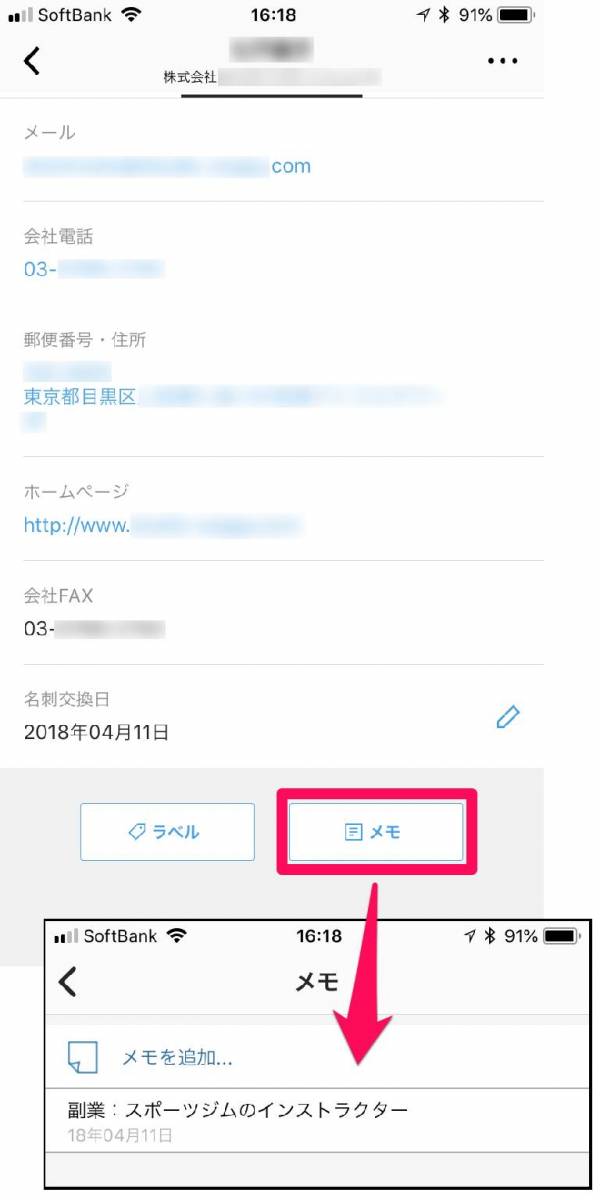The height and width of the screenshot is (1200, 600).
Task: Tap the note icon on the メモ button
Action: (353, 832)
